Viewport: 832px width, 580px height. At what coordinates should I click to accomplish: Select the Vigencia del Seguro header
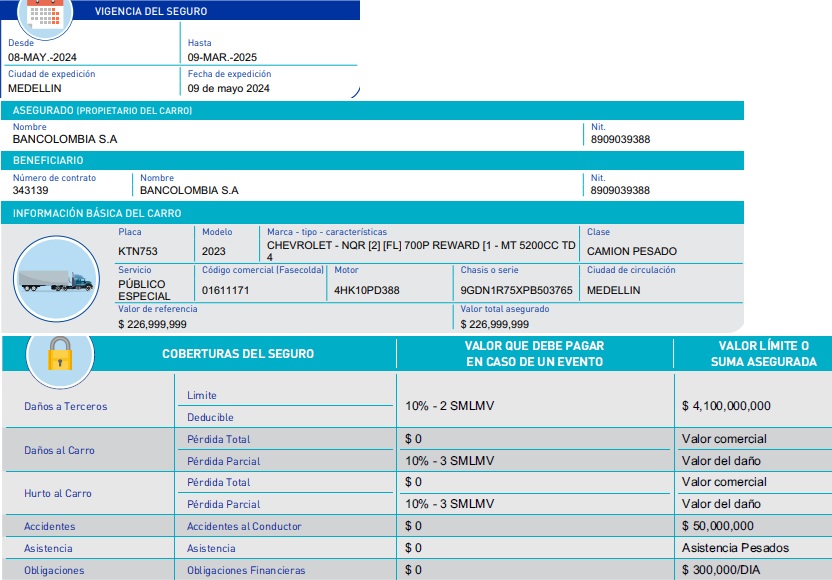point(151,11)
